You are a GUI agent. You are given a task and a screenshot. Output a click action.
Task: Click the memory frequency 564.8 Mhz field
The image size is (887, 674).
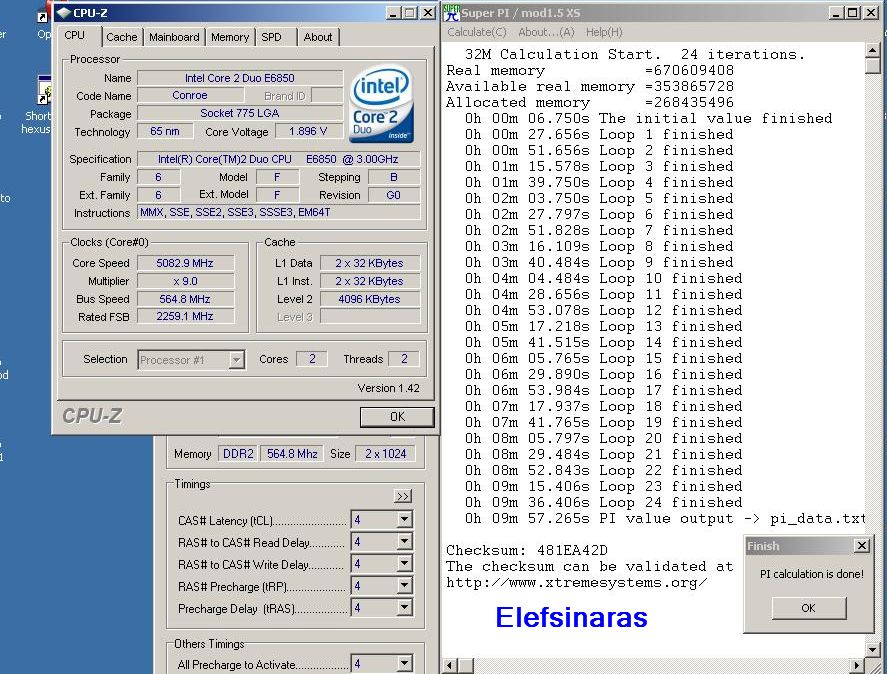click(x=292, y=454)
